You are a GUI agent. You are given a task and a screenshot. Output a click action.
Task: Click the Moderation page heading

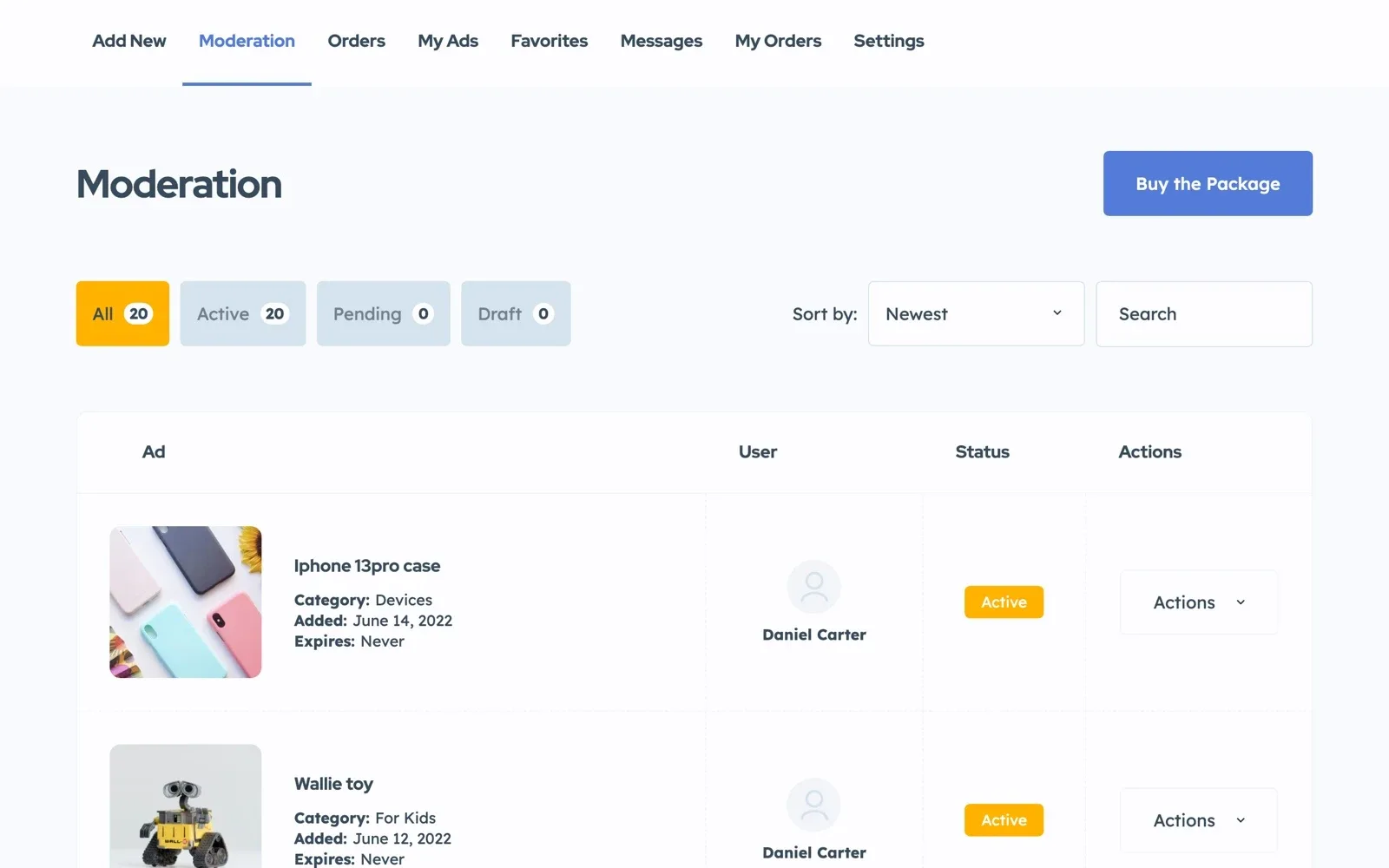179,184
